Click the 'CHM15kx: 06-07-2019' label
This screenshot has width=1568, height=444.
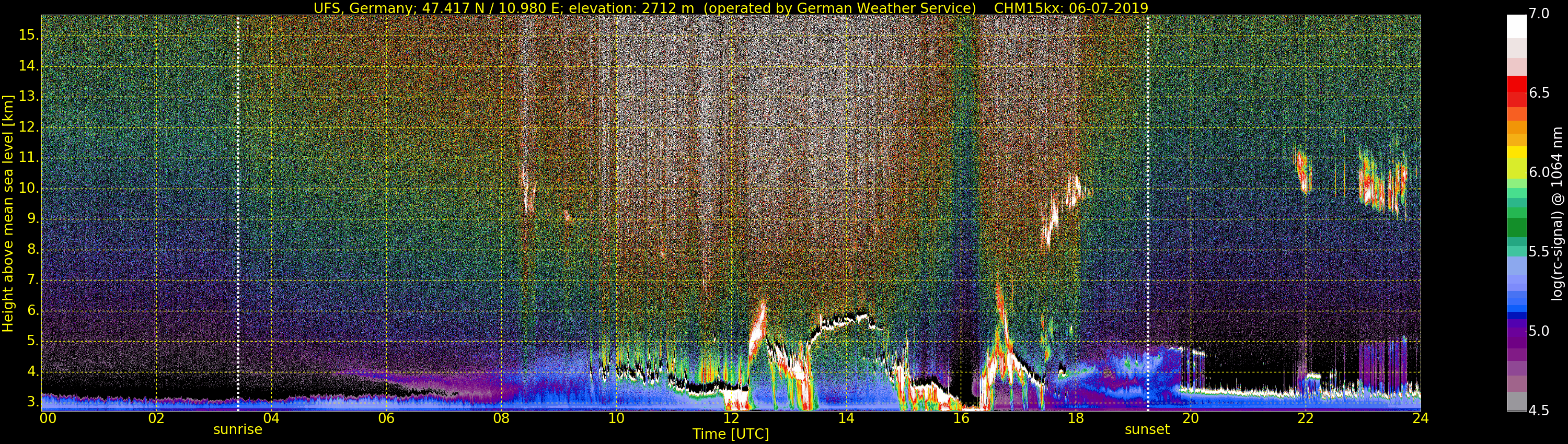1071,8
